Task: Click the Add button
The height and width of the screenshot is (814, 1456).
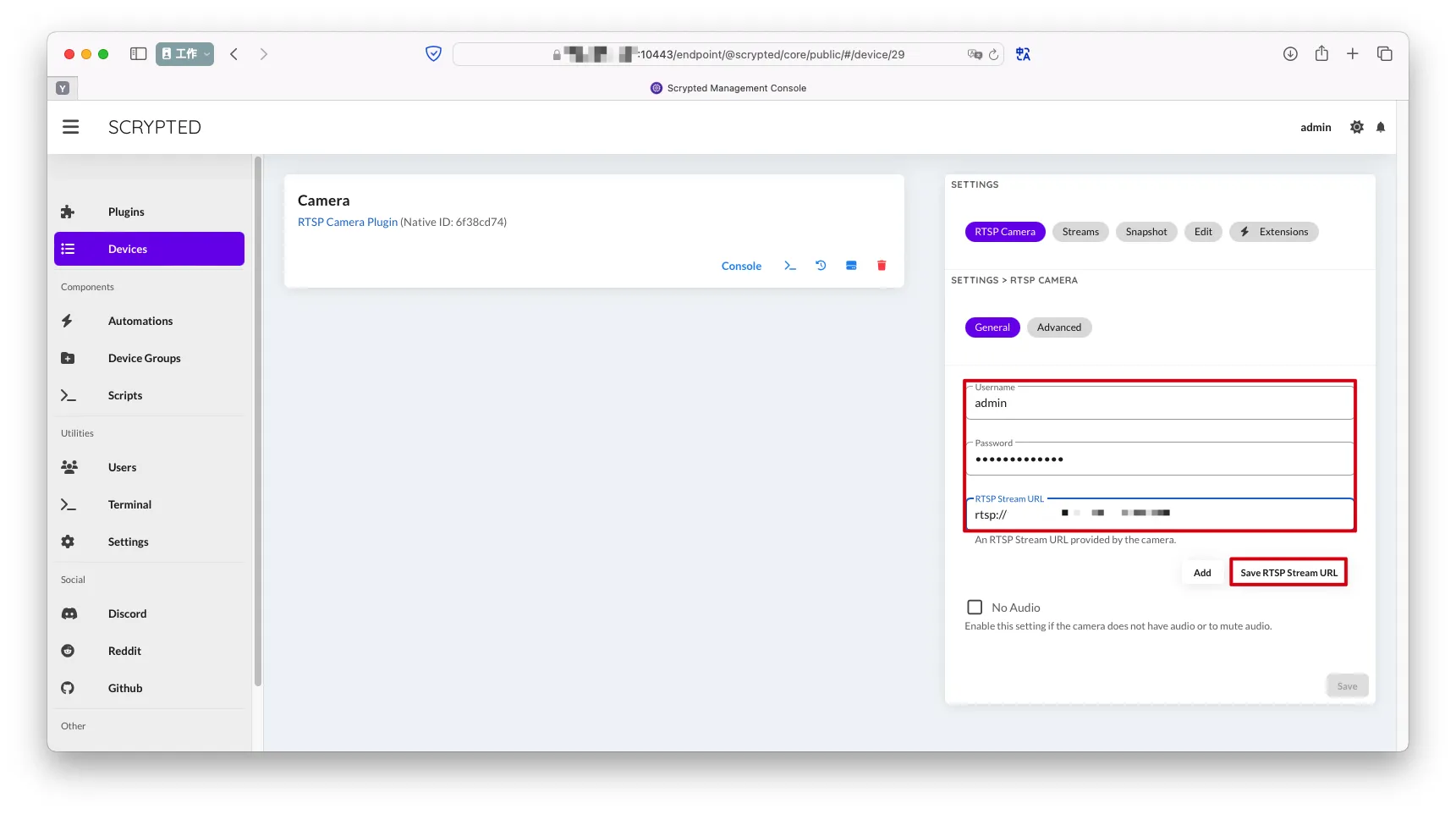Action: click(x=1202, y=573)
